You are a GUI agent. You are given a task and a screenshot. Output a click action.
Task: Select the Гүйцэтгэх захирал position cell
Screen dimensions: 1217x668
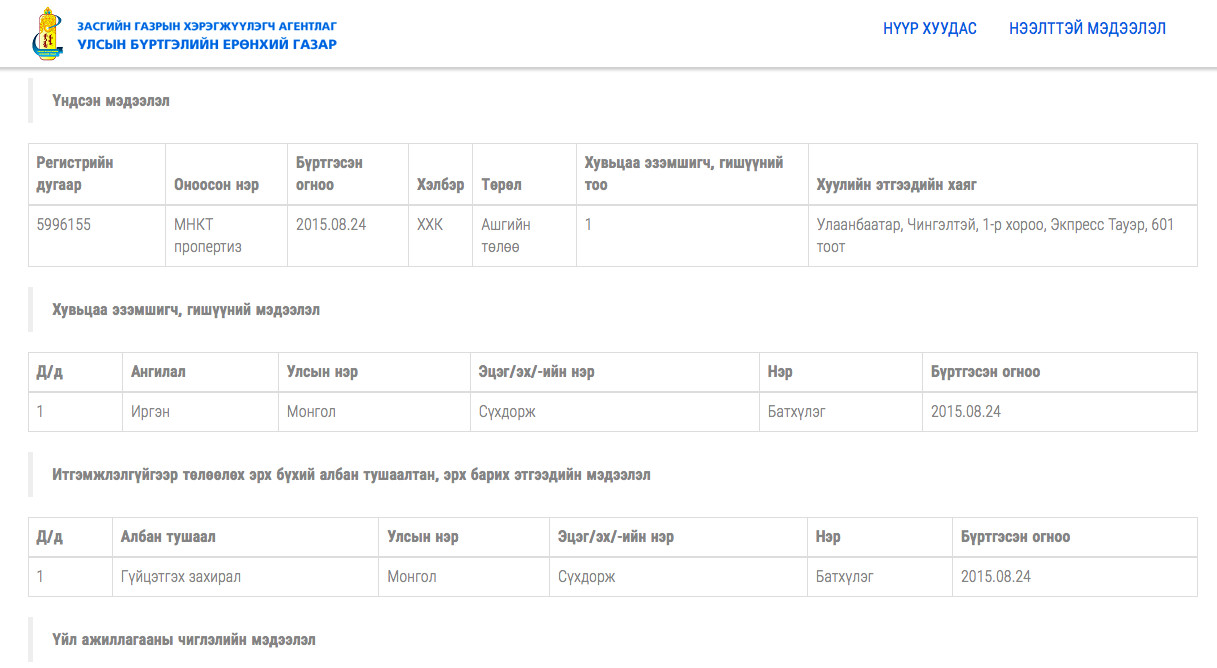click(246, 577)
